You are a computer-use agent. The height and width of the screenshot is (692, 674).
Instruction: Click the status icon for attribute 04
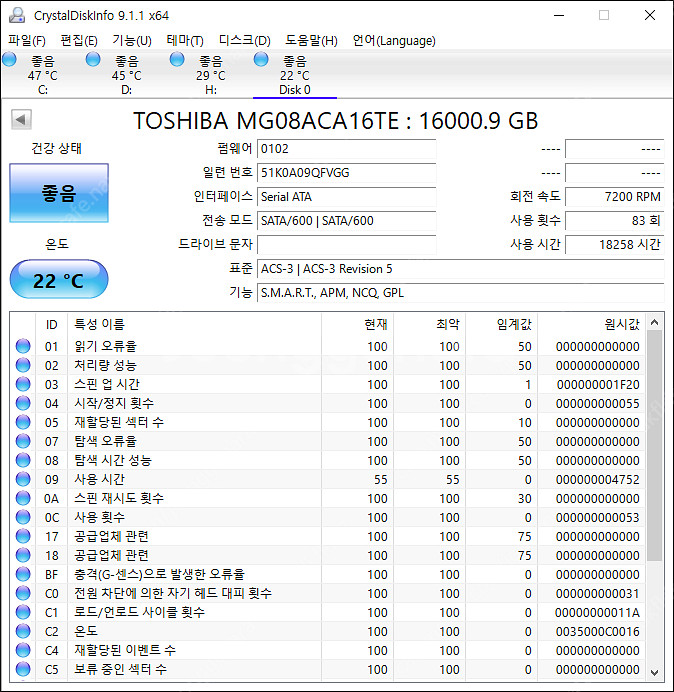click(23, 403)
